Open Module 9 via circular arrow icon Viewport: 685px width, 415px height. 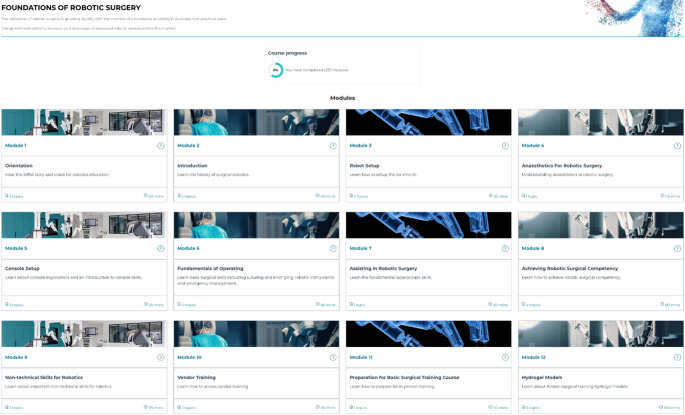point(161,357)
